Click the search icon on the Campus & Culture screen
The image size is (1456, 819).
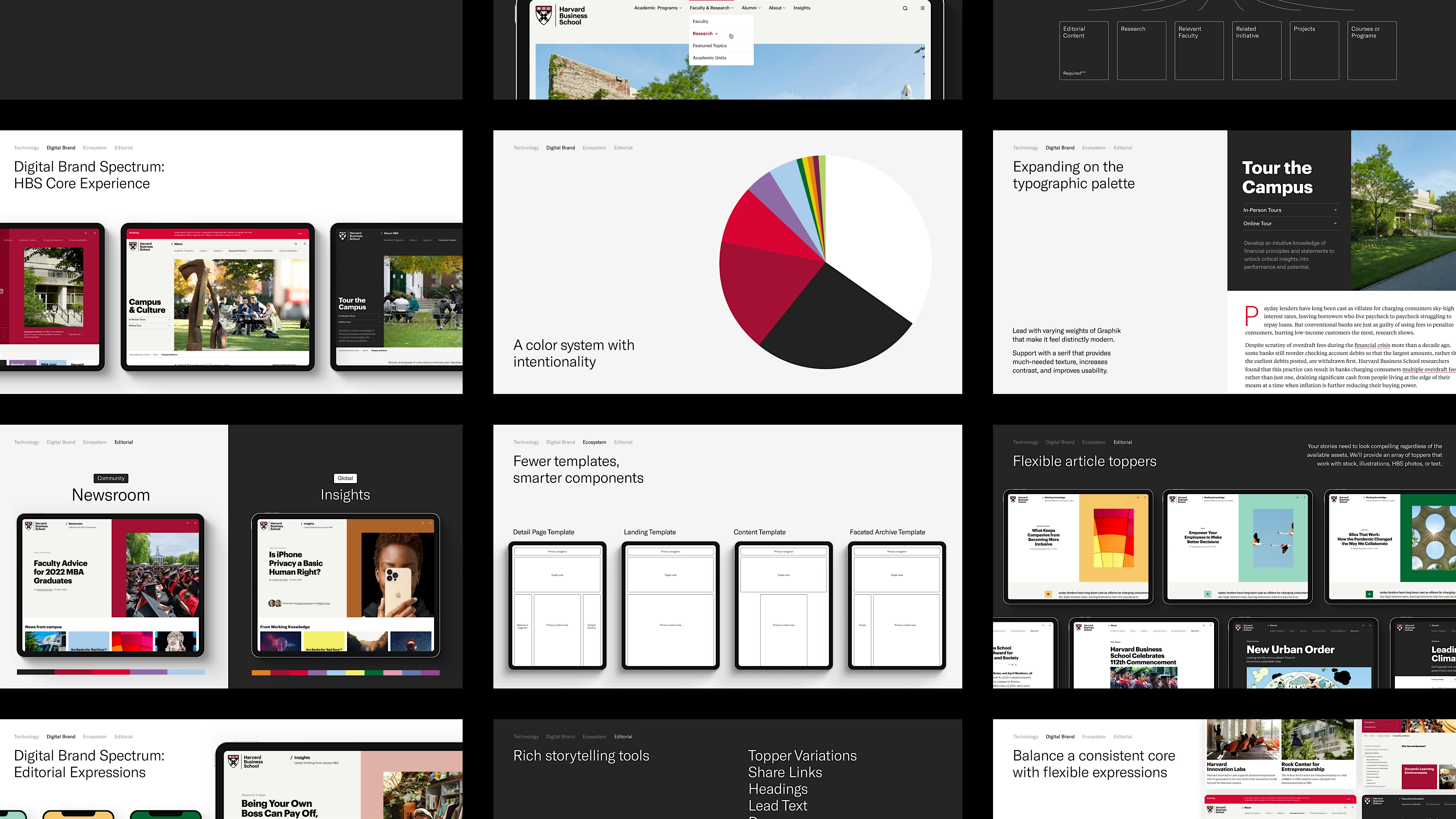pos(296,243)
